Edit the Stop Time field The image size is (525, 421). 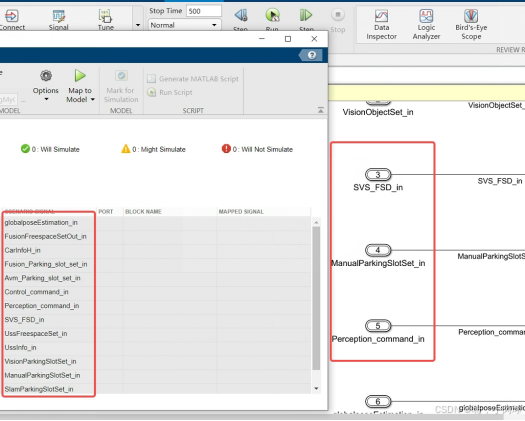[204, 11]
